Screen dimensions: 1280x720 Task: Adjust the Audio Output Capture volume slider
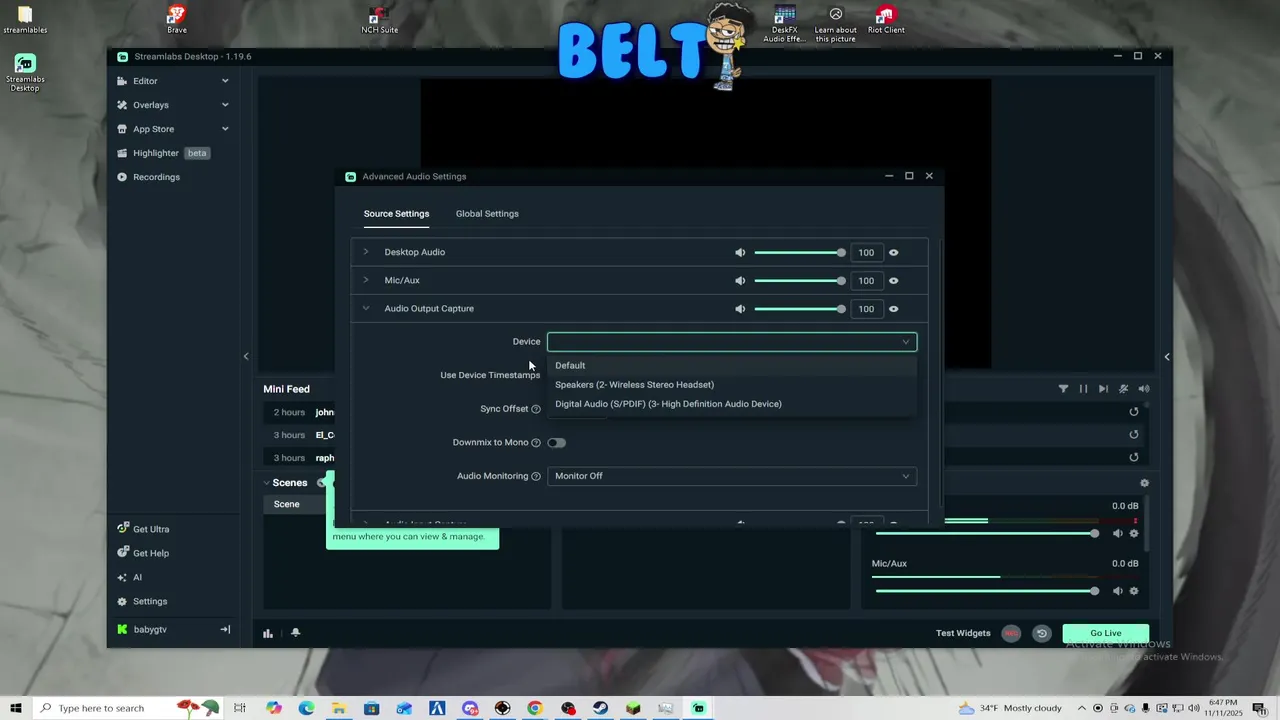tap(799, 309)
